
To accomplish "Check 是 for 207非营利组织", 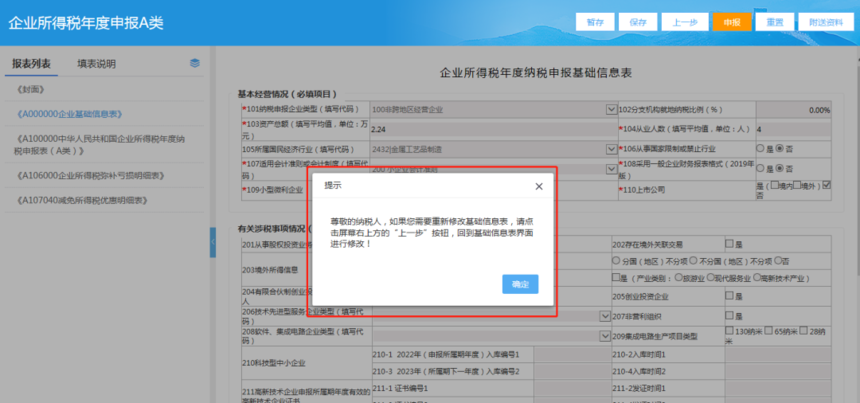I will [729, 315].
